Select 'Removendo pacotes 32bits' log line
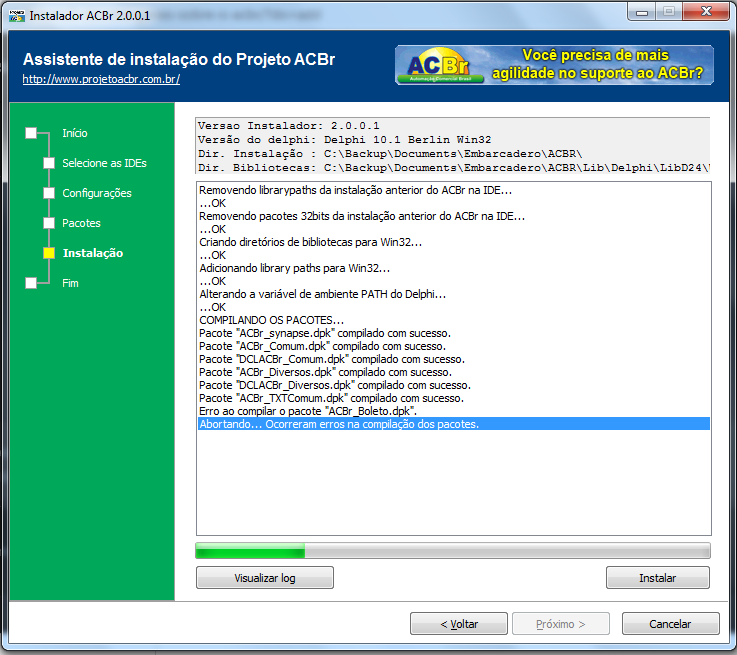 pos(454,216)
